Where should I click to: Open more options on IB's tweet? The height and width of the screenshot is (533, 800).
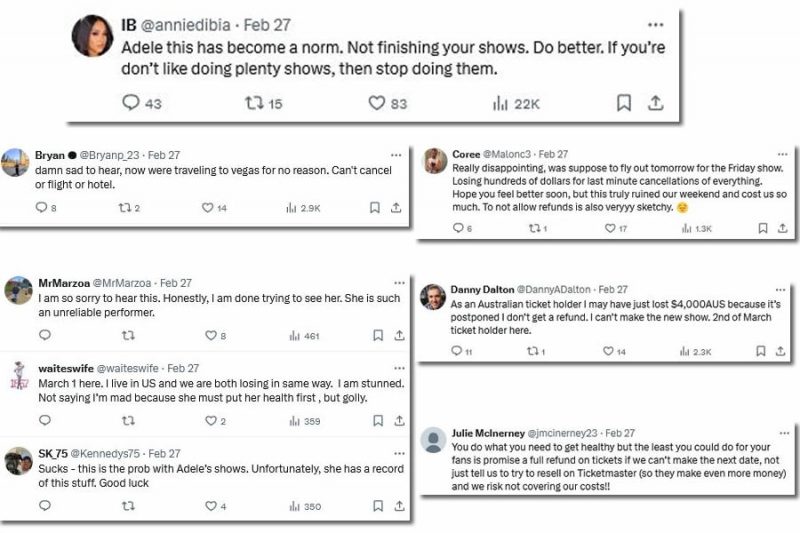[655, 24]
